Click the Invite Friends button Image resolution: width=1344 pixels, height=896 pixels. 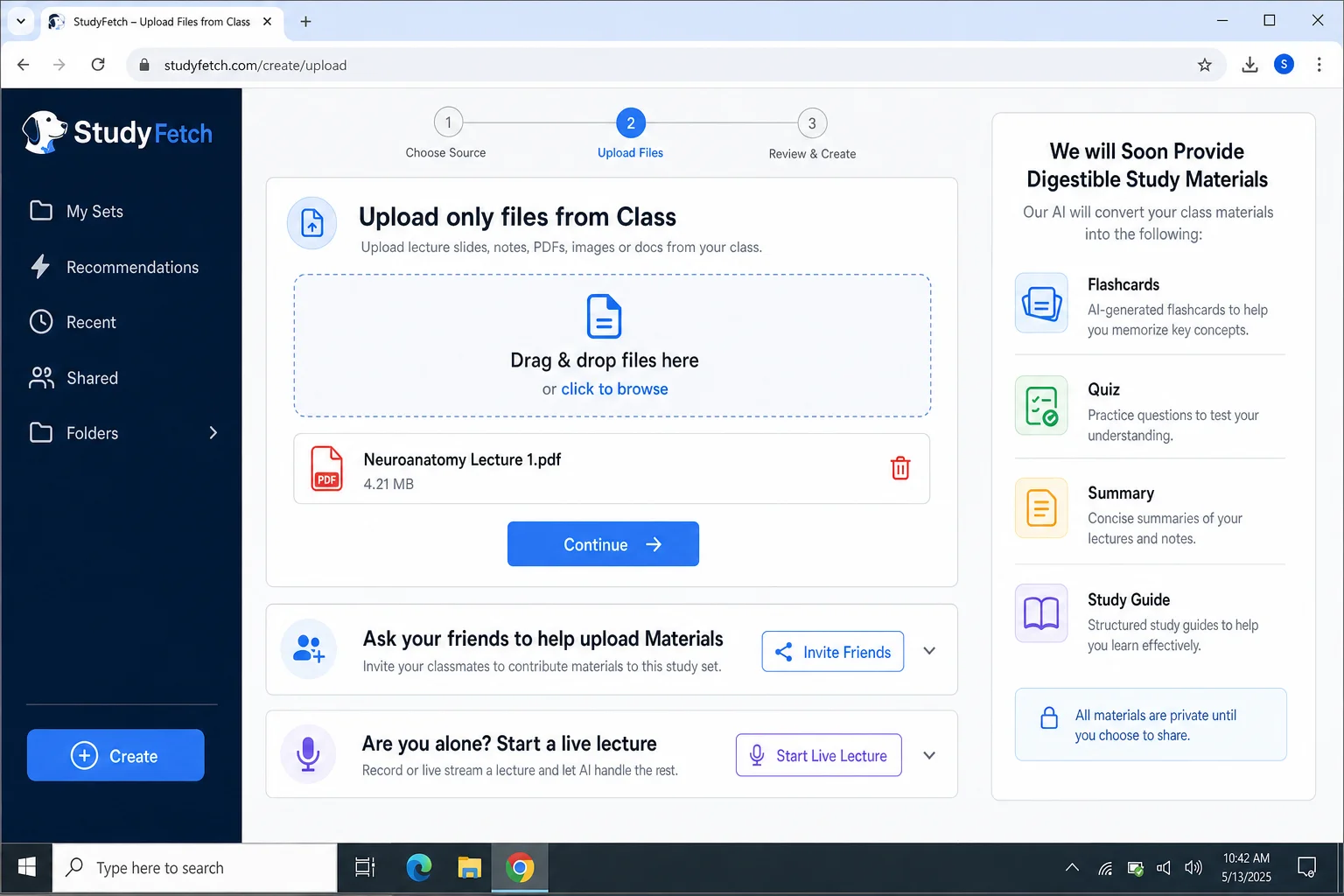pos(833,652)
